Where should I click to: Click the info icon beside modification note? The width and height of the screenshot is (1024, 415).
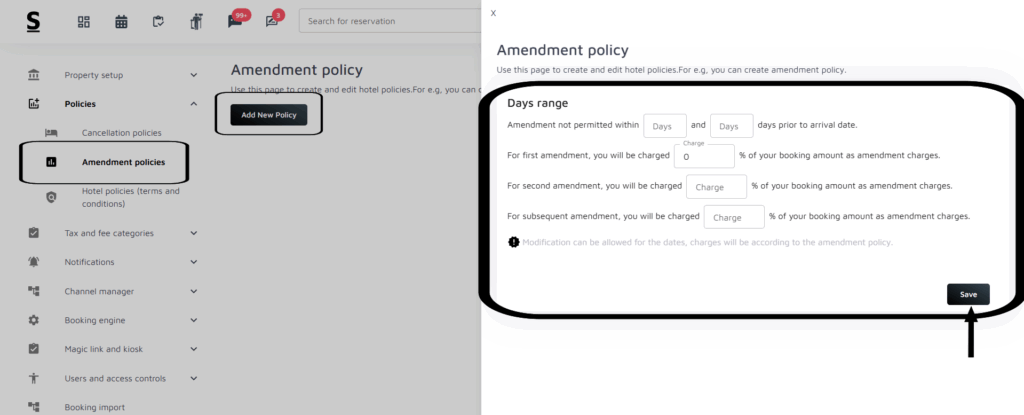point(514,242)
